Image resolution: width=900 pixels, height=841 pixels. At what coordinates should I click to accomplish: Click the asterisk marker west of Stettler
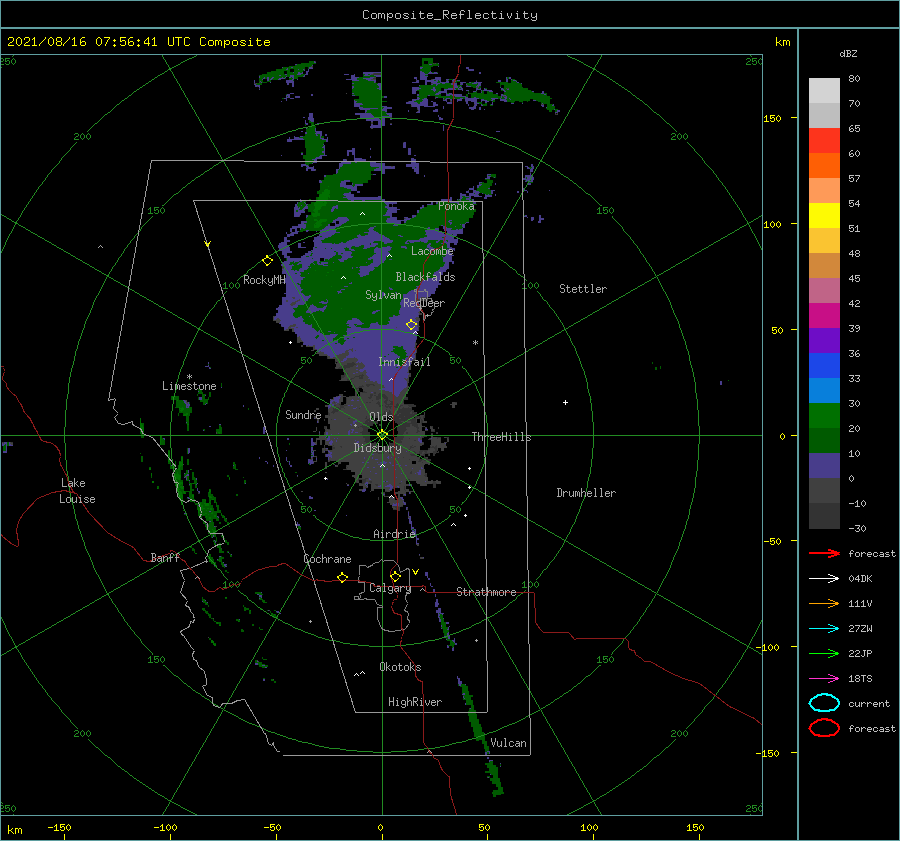(475, 343)
